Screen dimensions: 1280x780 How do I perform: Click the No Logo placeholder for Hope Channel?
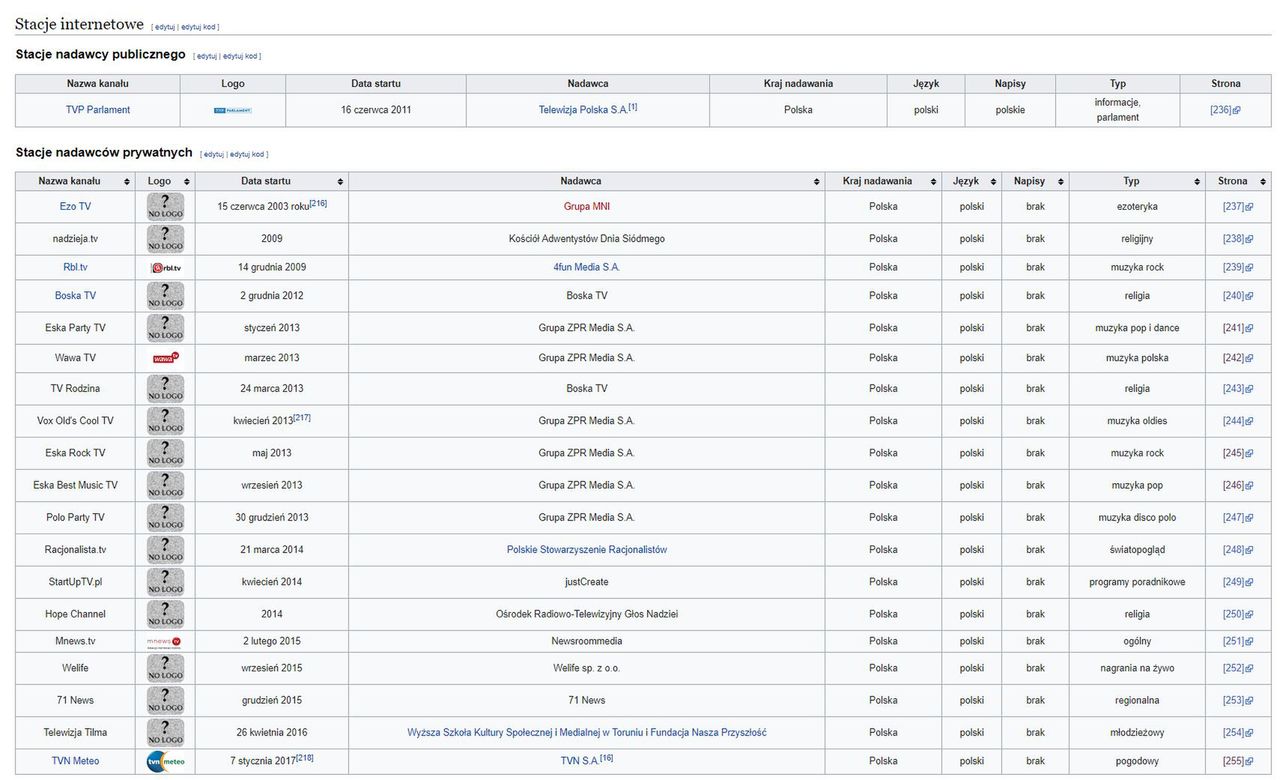(x=165, y=614)
